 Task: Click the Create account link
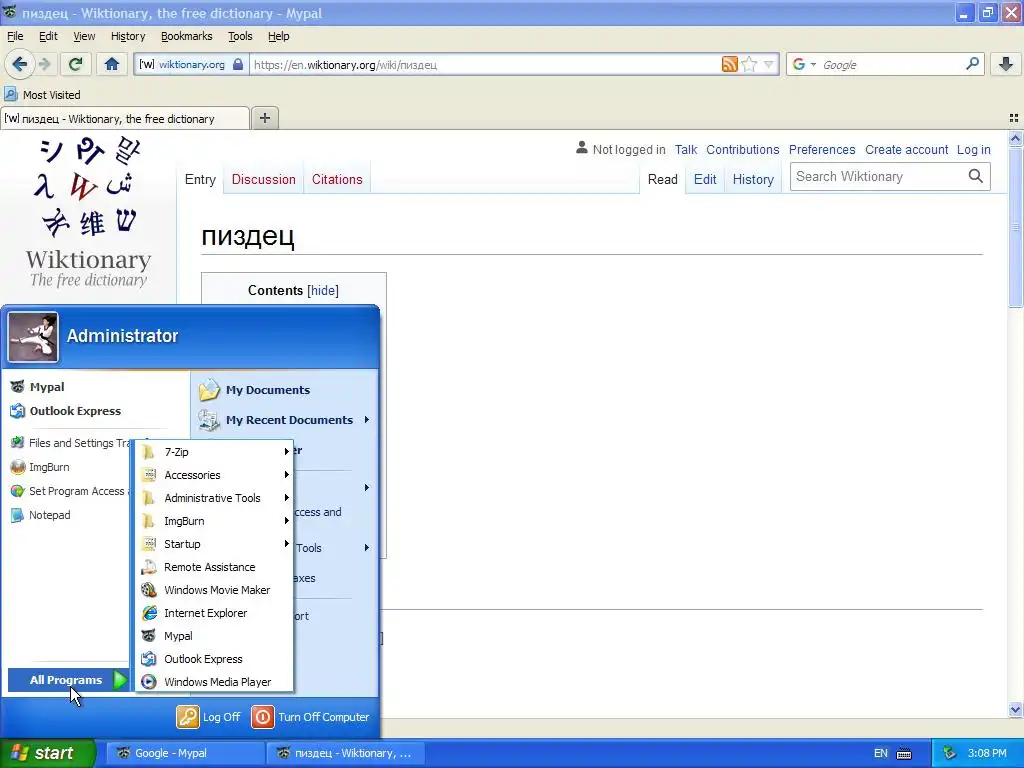[x=906, y=150]
